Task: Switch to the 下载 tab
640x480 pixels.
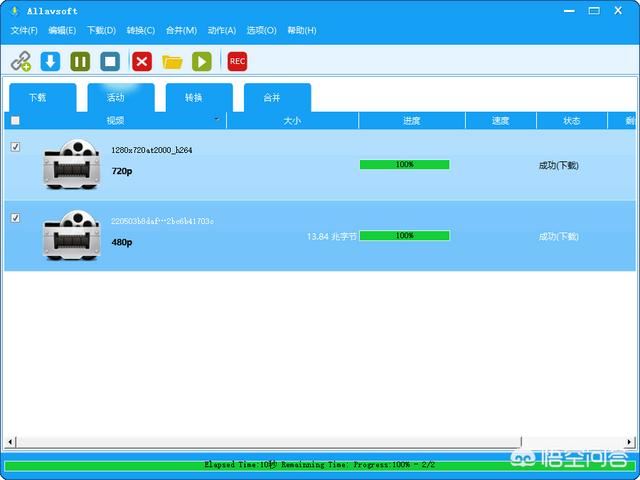Action: tap(42, 98)
